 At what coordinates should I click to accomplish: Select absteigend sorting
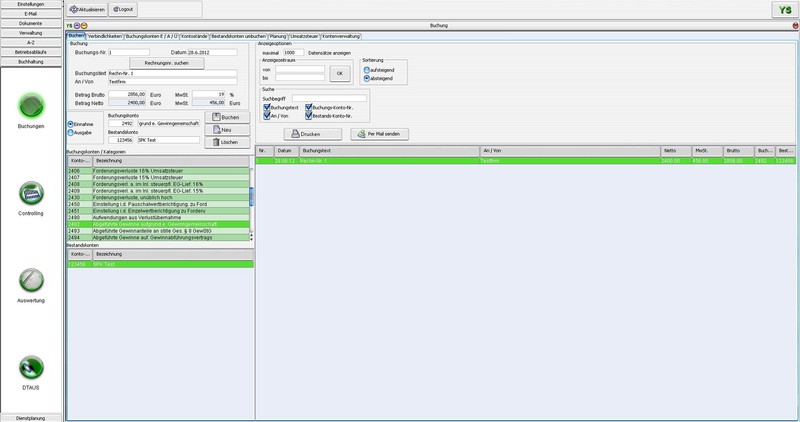tap(366, 79)
